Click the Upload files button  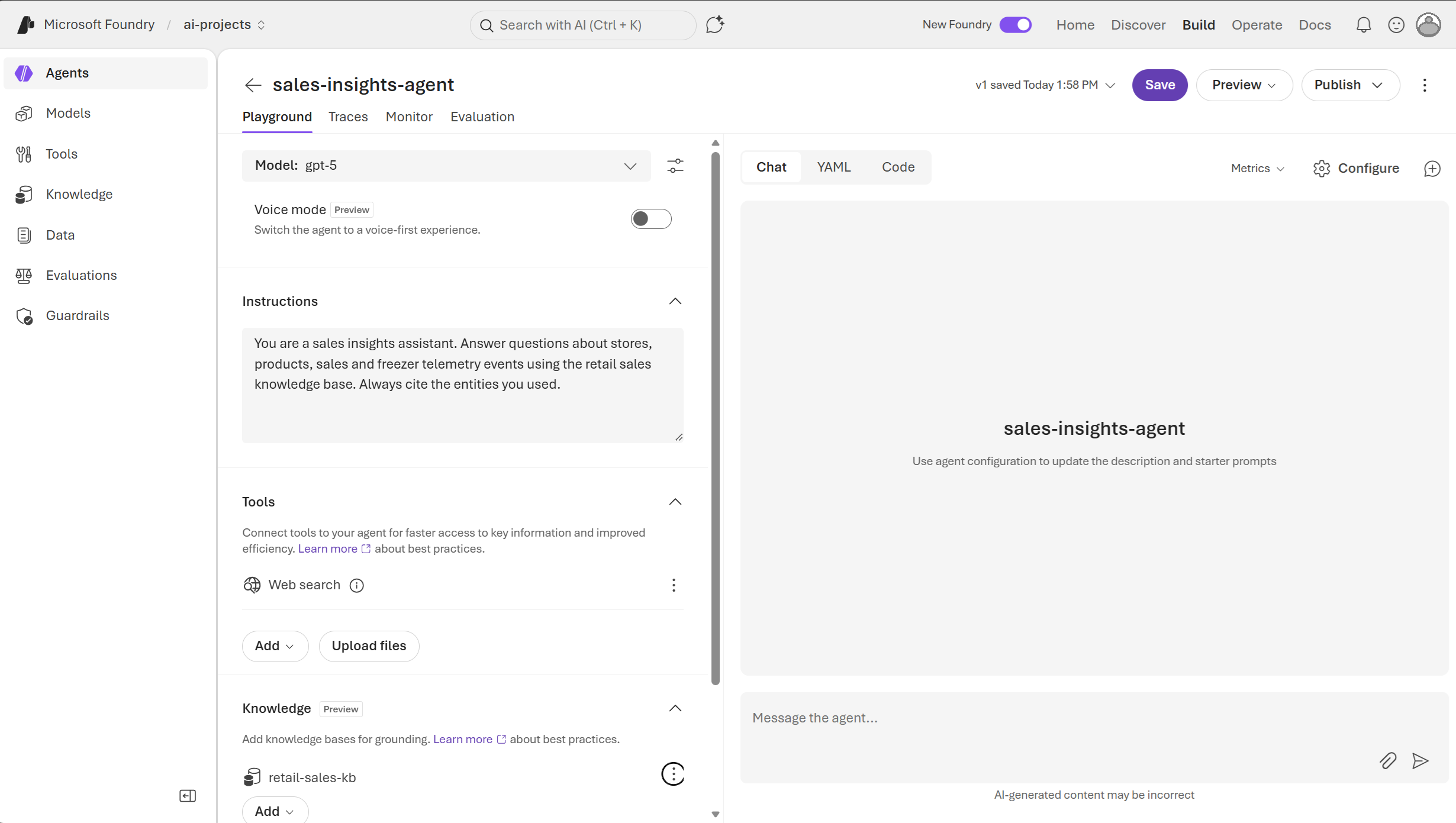(369, 646)
